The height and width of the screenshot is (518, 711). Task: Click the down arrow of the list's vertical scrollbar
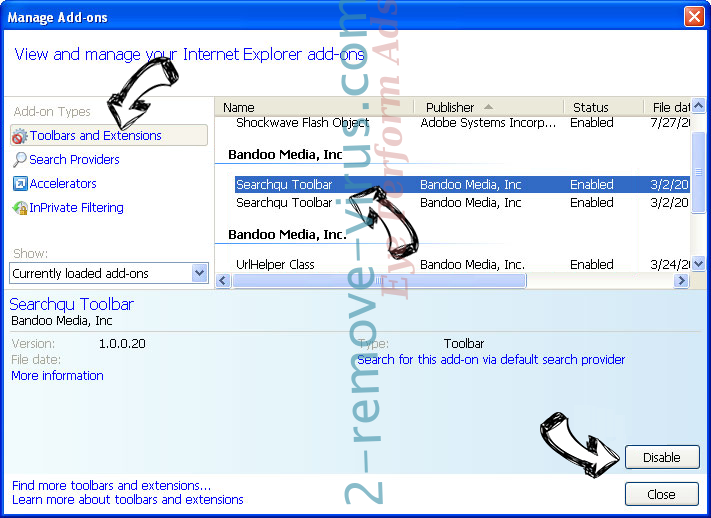pyautogui.click(x=699, y=263)
